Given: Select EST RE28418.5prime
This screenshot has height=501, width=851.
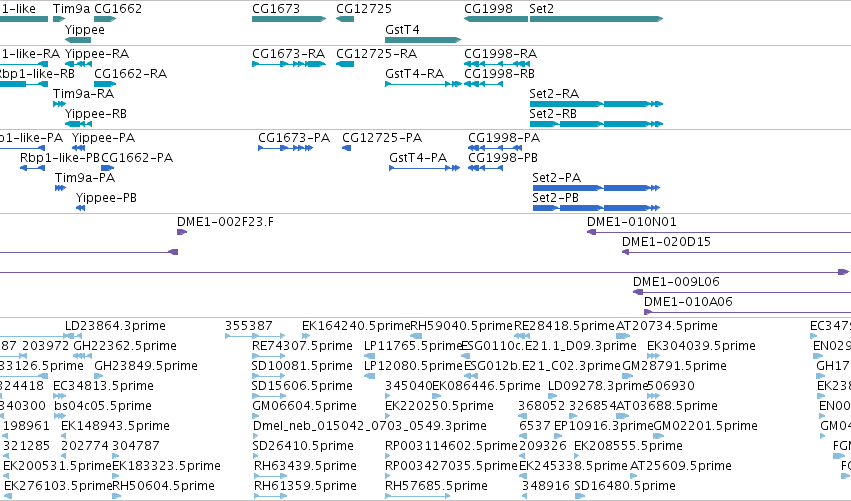Looking at the screenshot, I should pos(522,337).
